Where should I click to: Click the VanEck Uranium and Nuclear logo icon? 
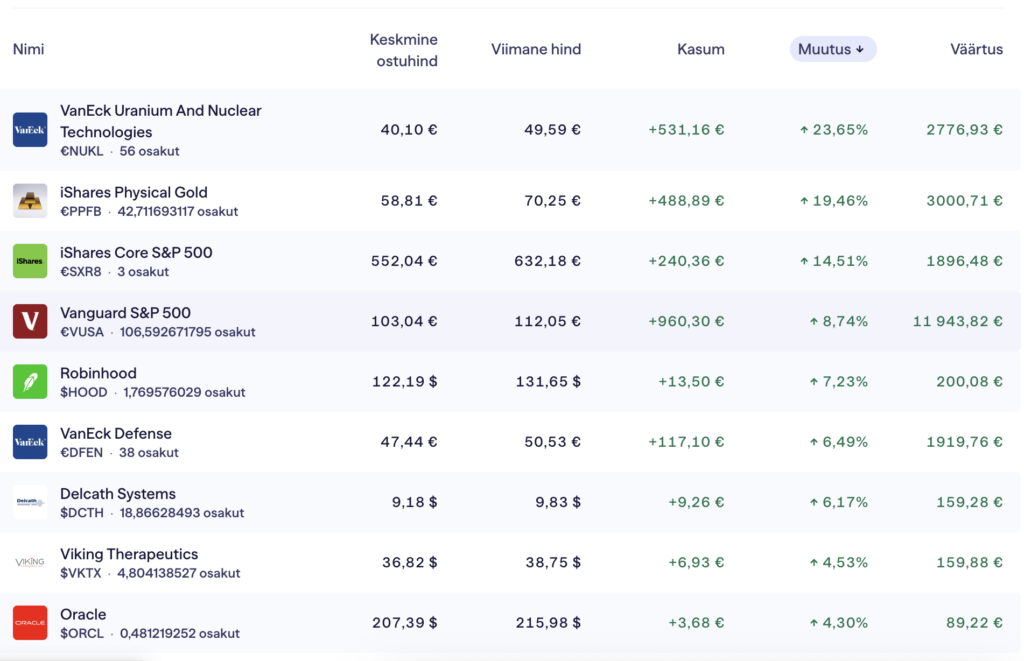30,130
